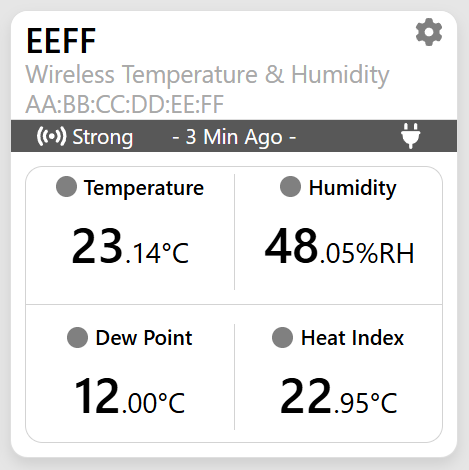Open sensor settings gear icon
The image size is (469, 470).
coord(429,32)
